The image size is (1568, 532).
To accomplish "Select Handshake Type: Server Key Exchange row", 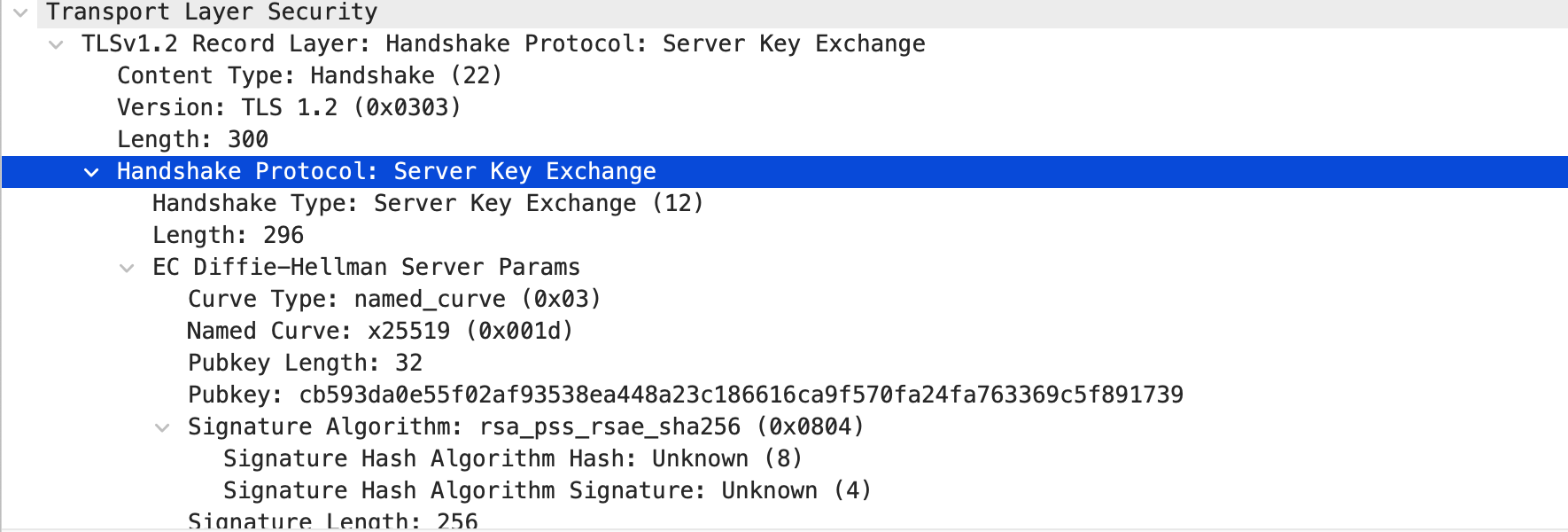I will coord(427,204).
